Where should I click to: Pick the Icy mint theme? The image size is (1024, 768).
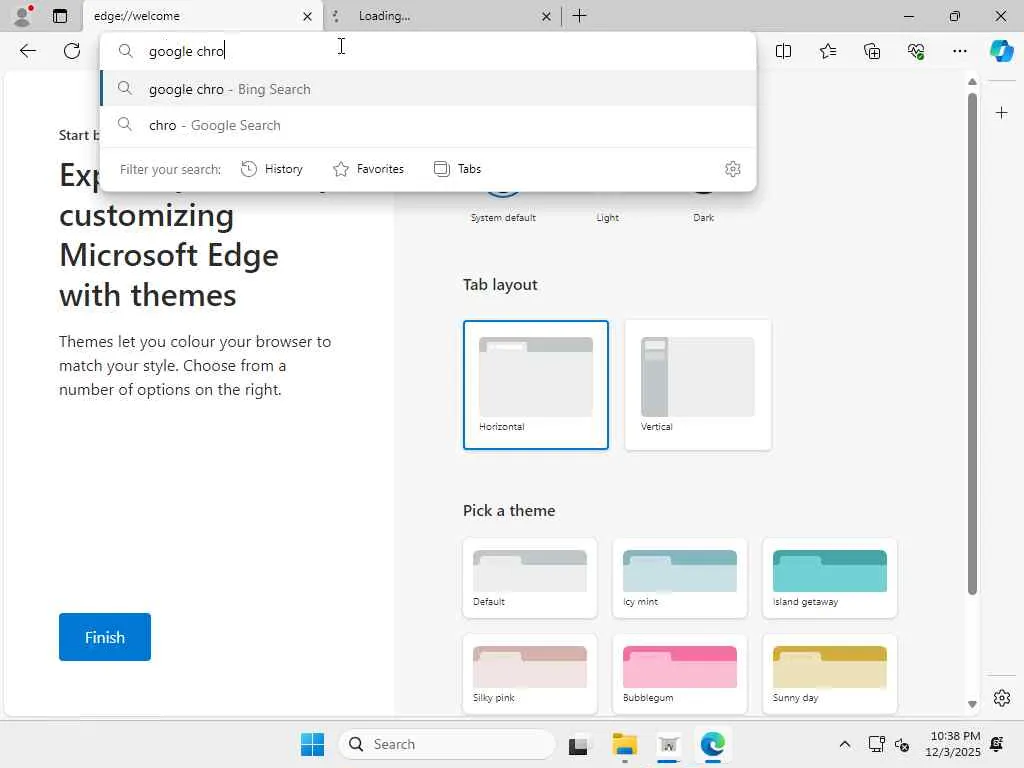679,578
